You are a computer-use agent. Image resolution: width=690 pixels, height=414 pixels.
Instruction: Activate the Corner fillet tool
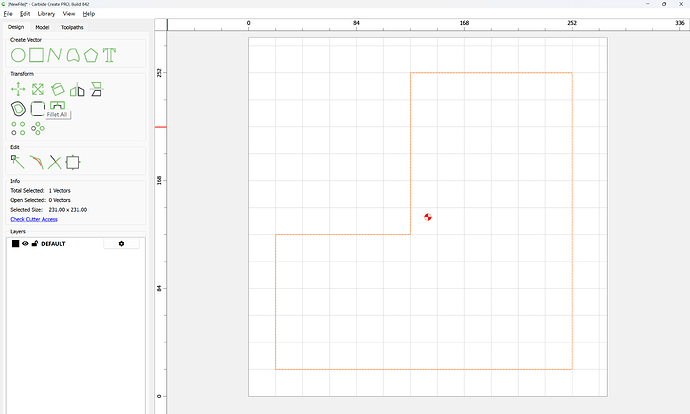(x=38, y=108)
